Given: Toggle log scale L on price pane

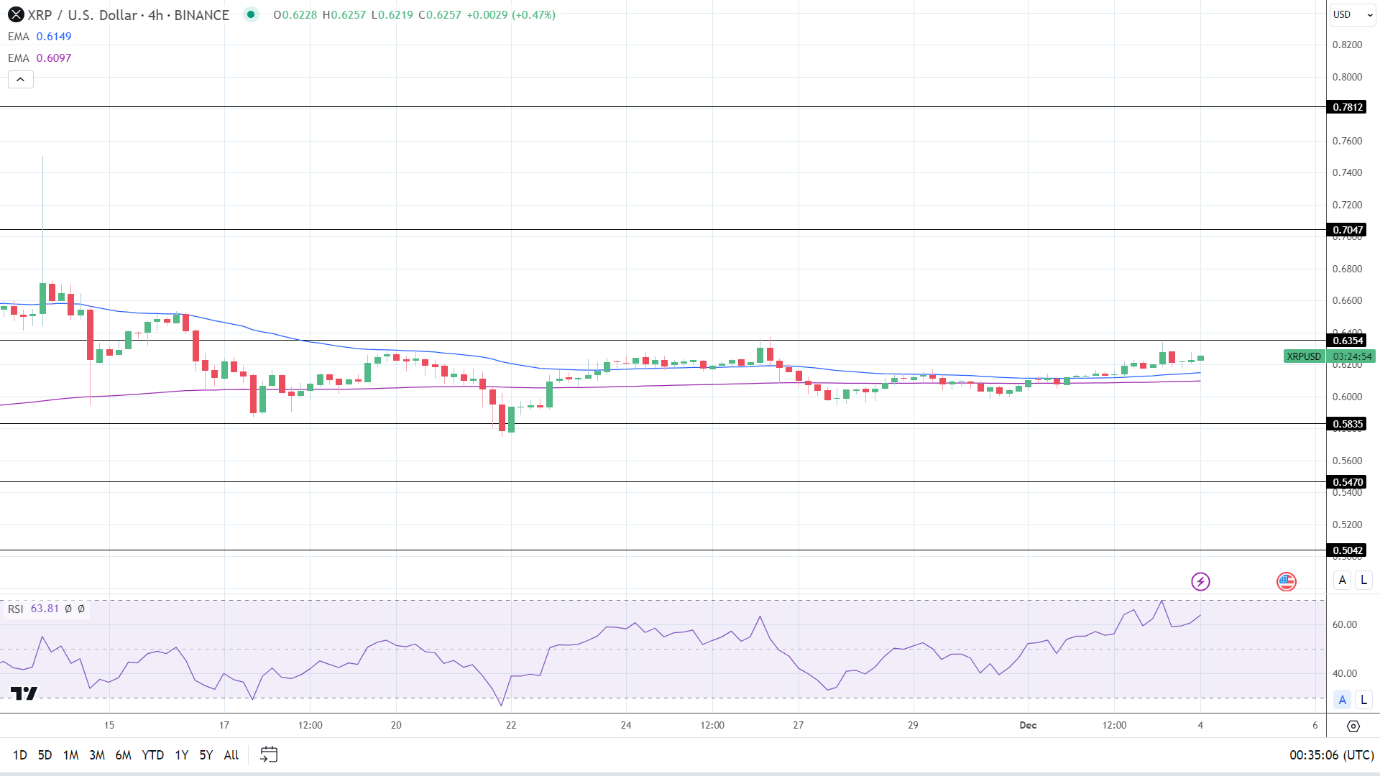Looking at the screenshot, I should click(1363, 580).
